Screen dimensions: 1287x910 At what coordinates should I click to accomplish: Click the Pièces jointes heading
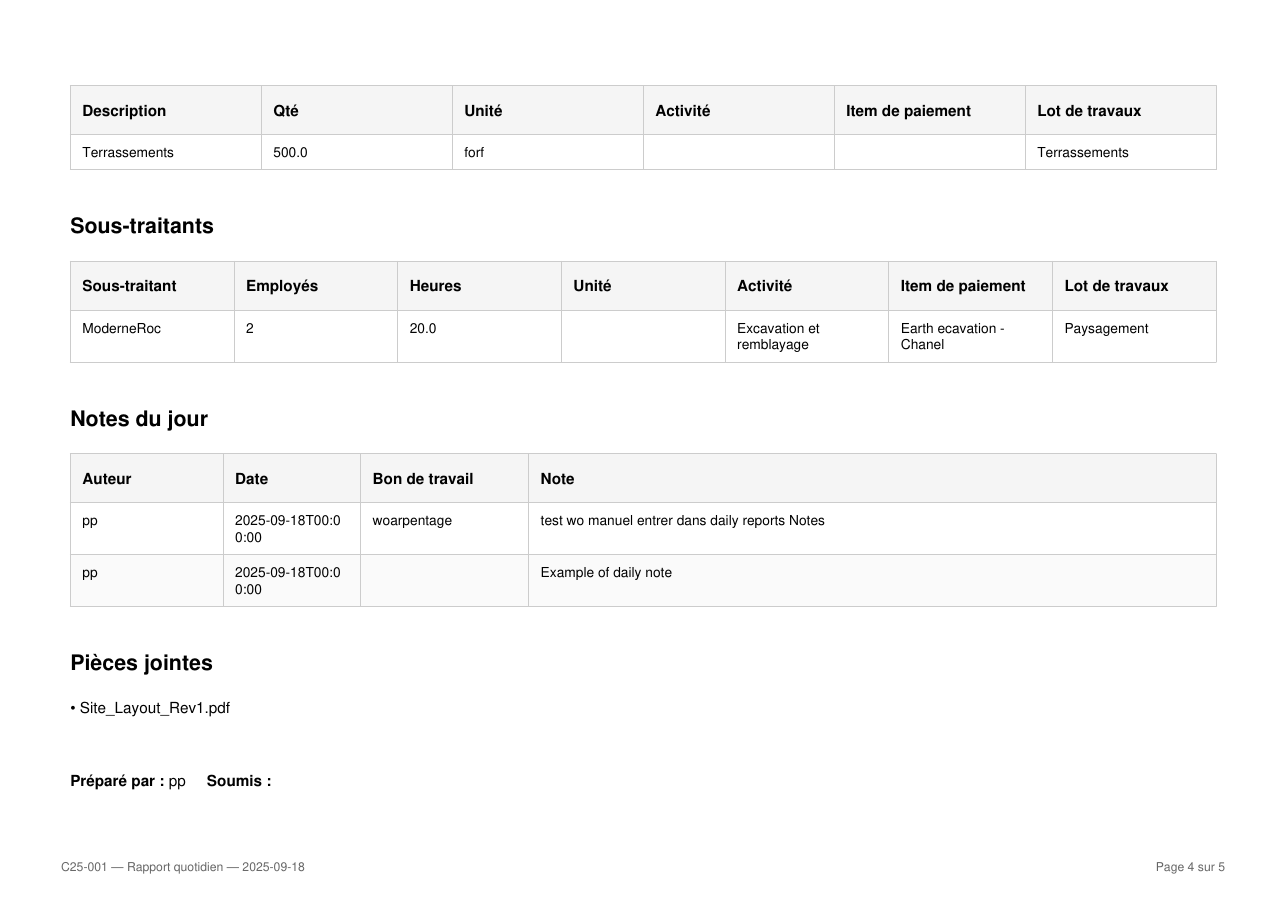coord(141,663)
